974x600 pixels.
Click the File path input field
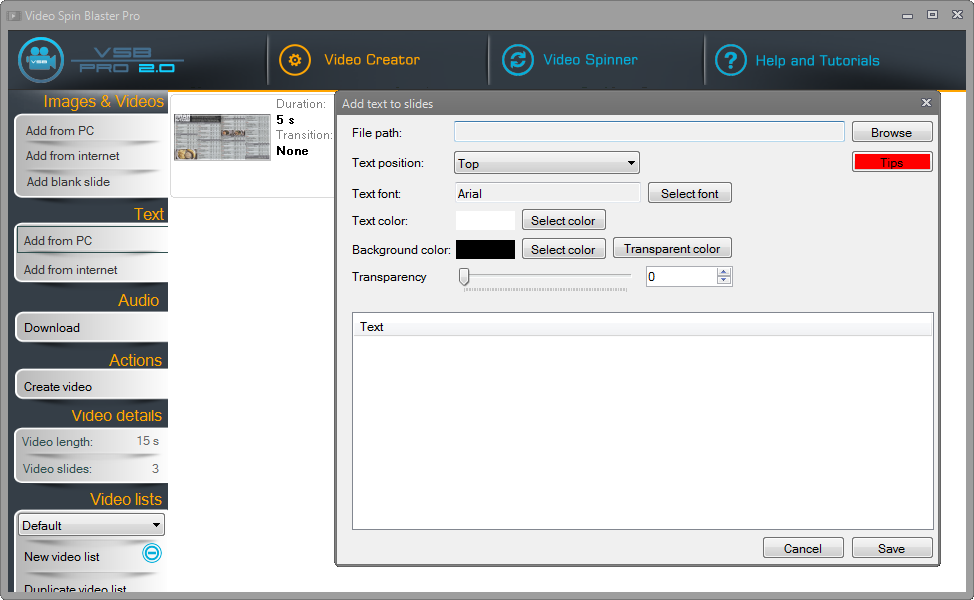click(x=649, y=132)
